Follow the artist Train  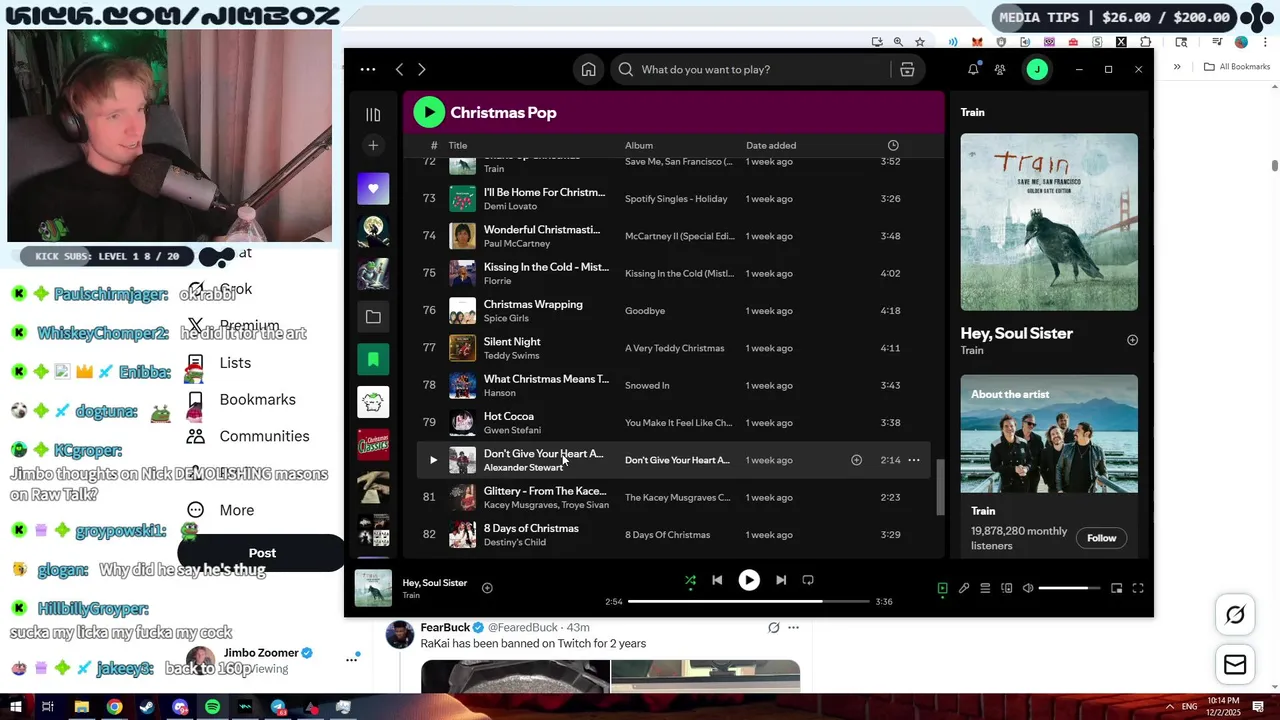coord(1101,538)
